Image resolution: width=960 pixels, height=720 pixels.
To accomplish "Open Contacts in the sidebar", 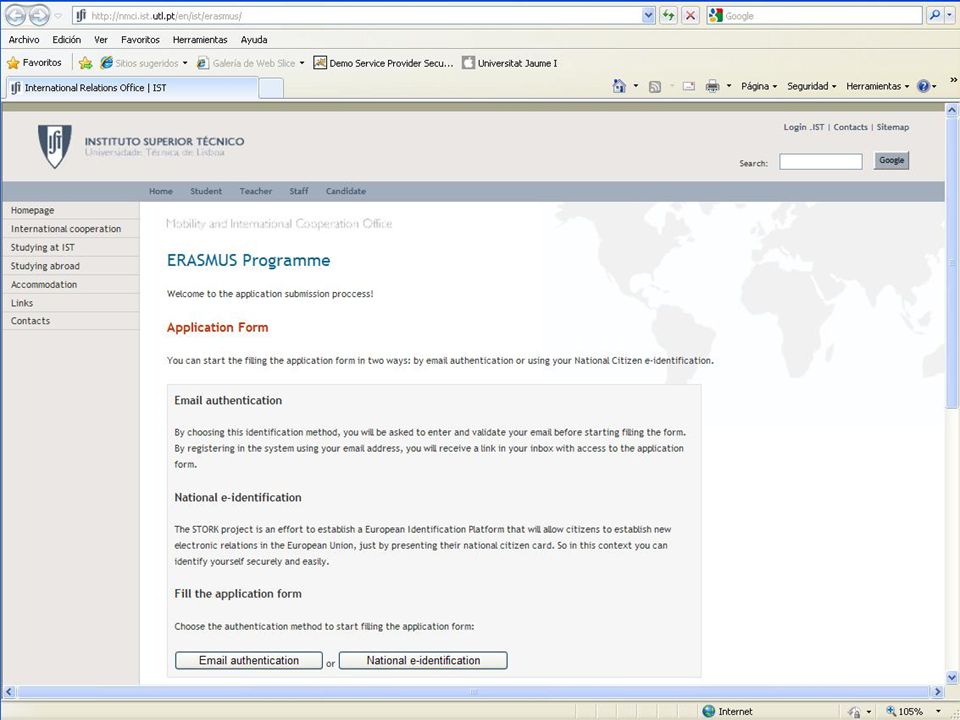I will 70,321.
